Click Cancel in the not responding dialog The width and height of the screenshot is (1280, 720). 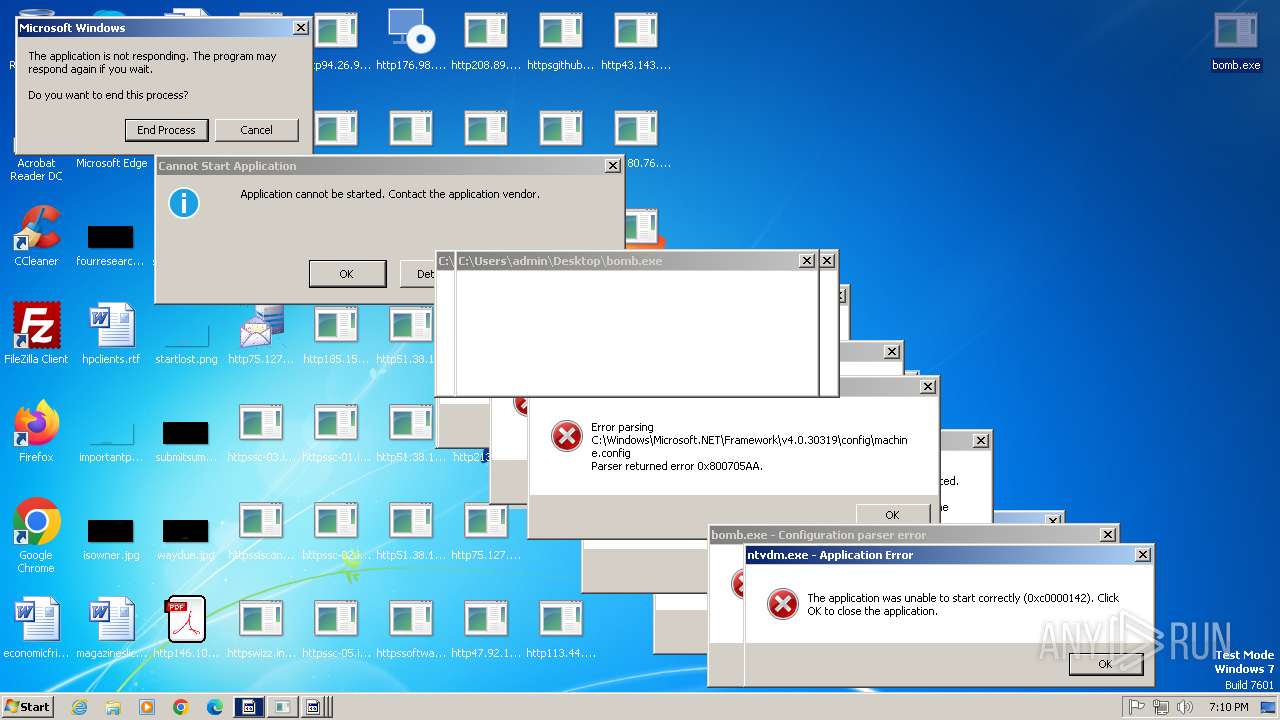(x=256, y=130)
